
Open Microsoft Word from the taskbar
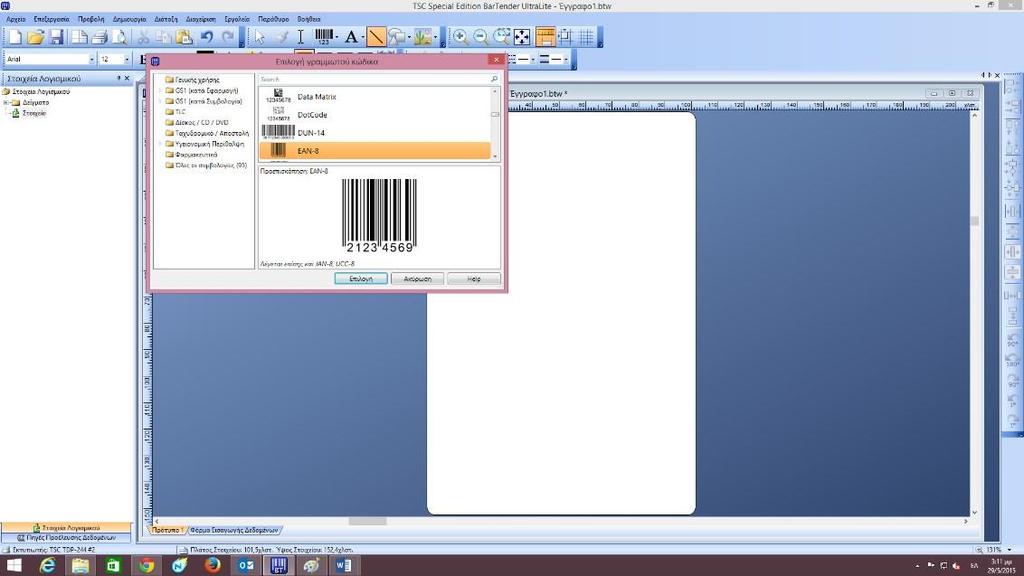click(x=344, y=566)
